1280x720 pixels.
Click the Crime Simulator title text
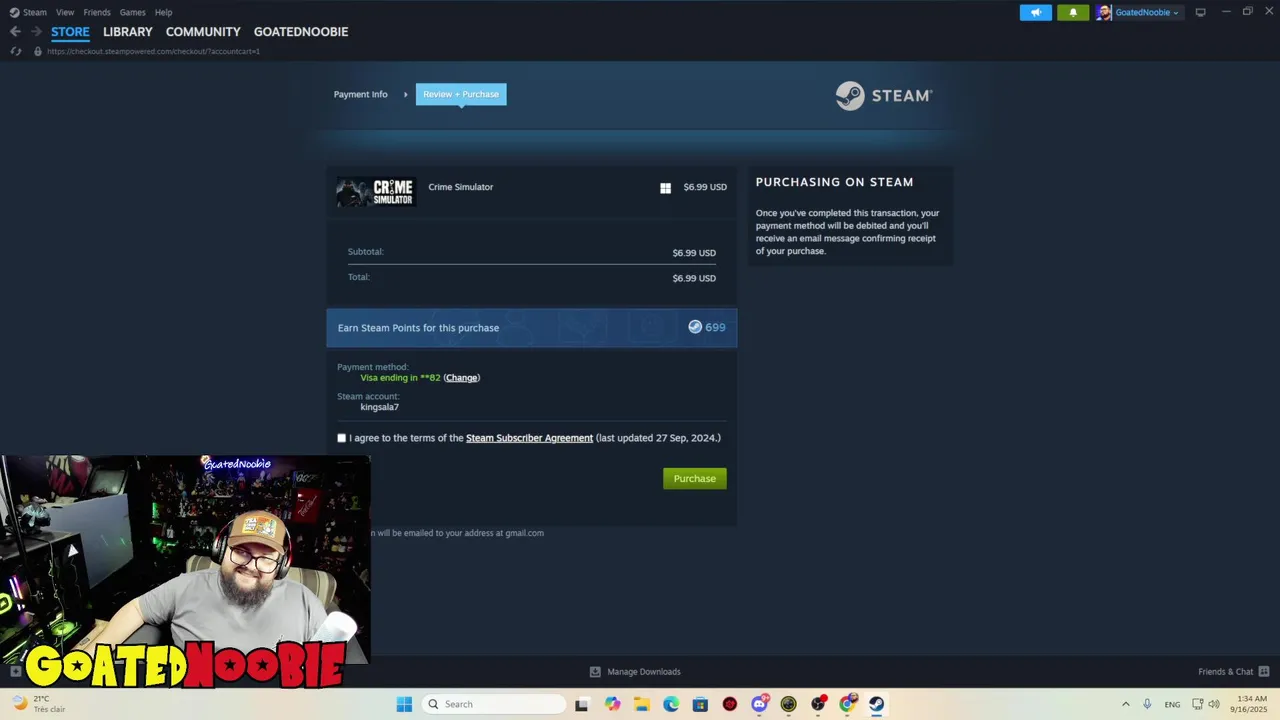click(x=460, y=187)
